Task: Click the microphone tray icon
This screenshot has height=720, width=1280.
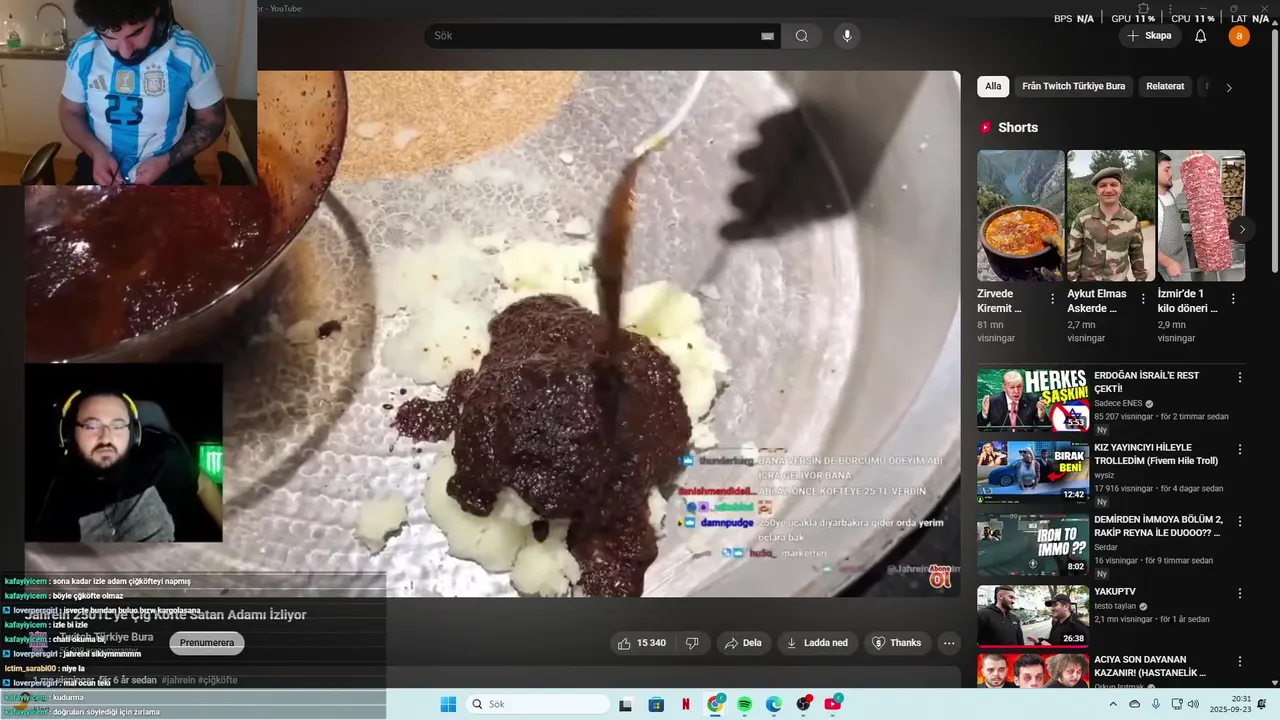Action: click(1156, 704)
